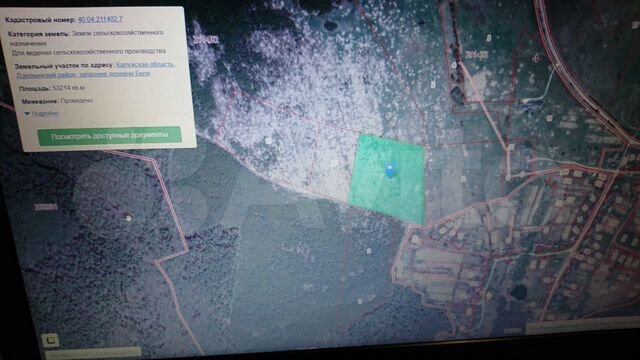The height and width of the screenshot is (360, 640).
Task: Click the triangle arrow beside Подробнее
Action: pos(27,114)
